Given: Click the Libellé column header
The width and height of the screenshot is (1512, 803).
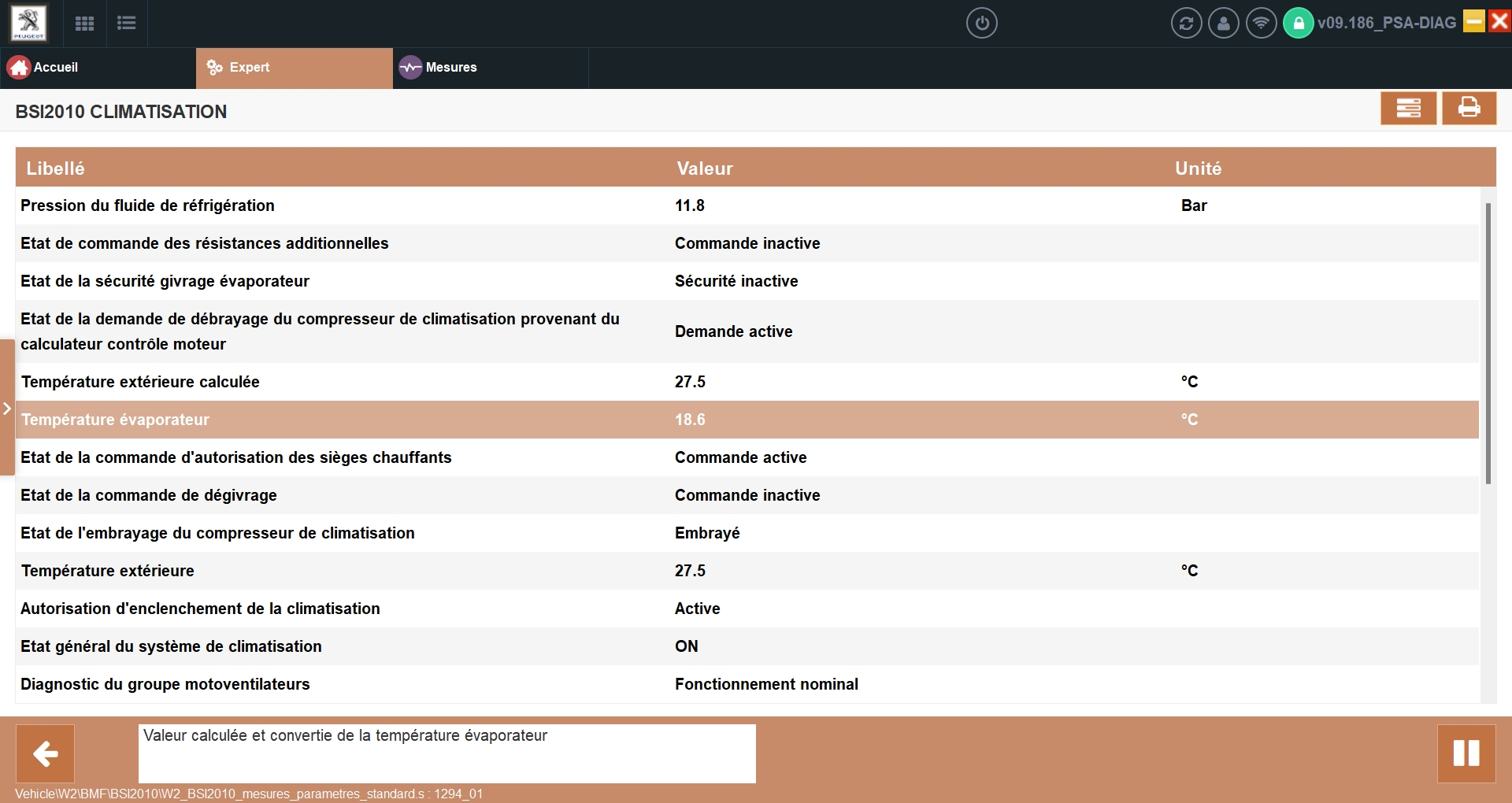Looking at the screenshot, I should point(55,168).
